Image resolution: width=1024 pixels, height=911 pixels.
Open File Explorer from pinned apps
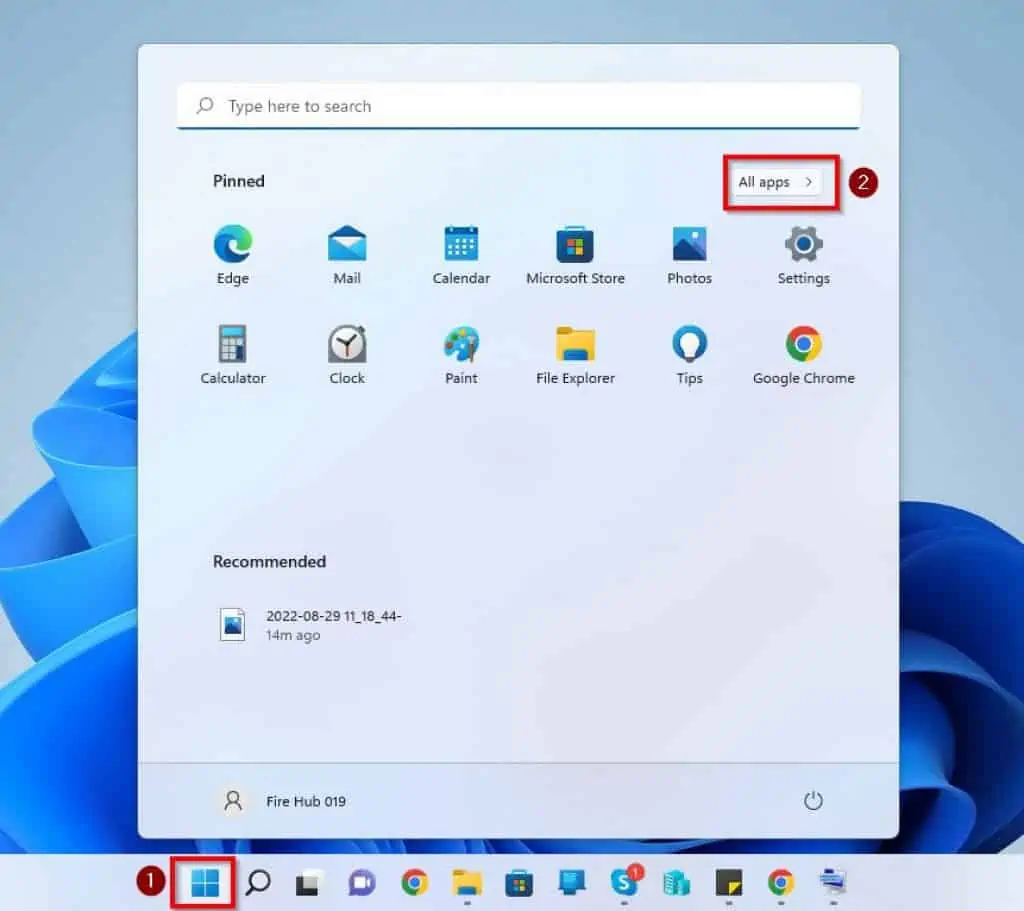click(x=575, y=347)
